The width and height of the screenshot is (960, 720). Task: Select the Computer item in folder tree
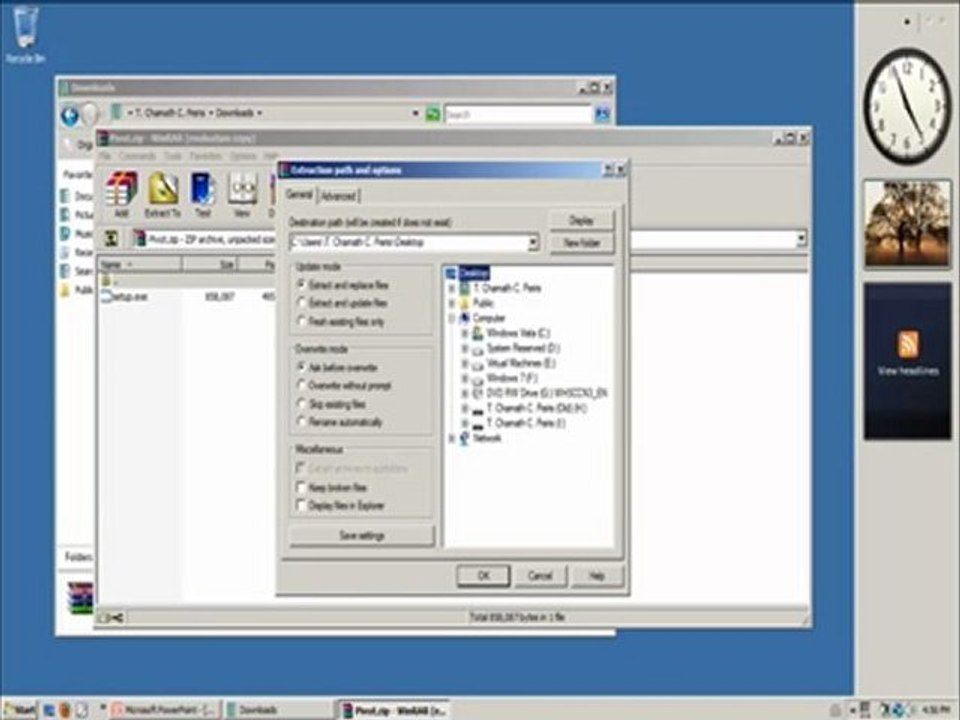tap(489, 318)
